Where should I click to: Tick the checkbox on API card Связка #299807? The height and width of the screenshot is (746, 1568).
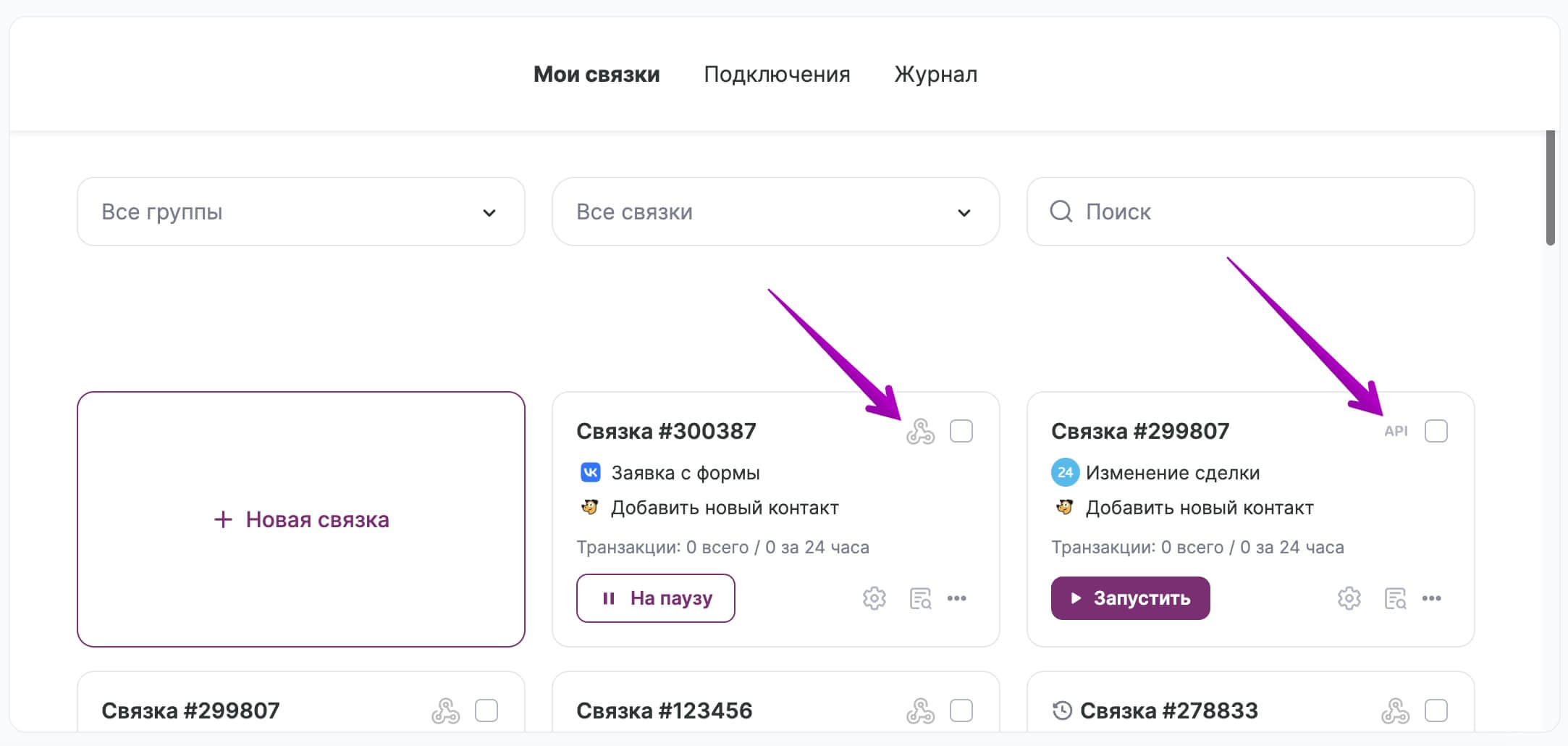pos(1436,431)
